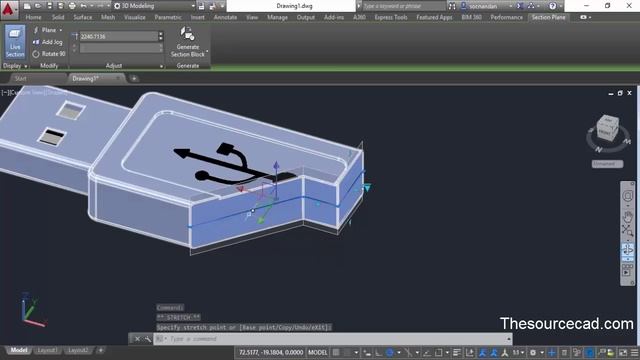Open the Home ribbon tab

(33, 17)
